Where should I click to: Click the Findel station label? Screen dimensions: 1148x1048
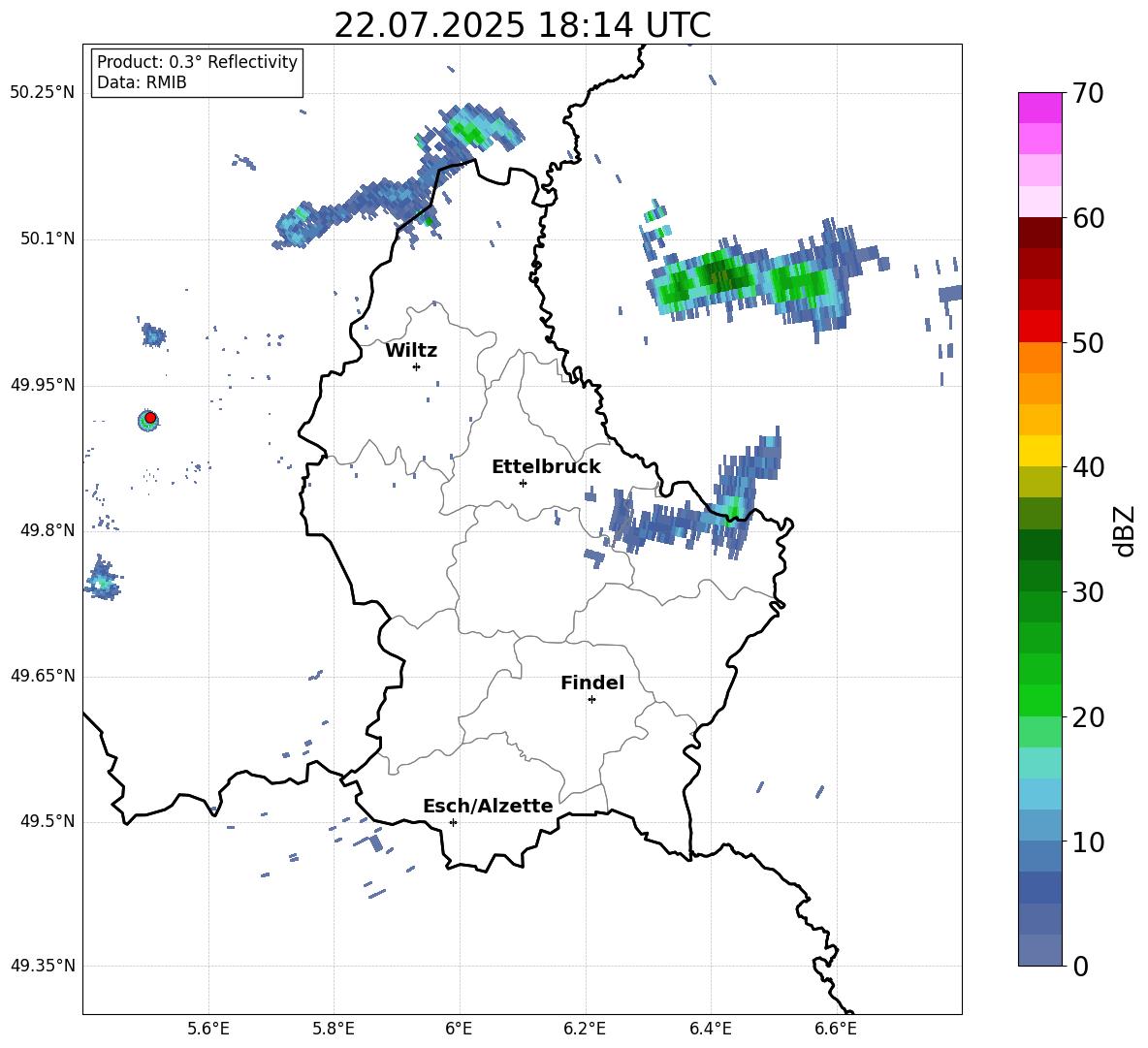[592, 683]
